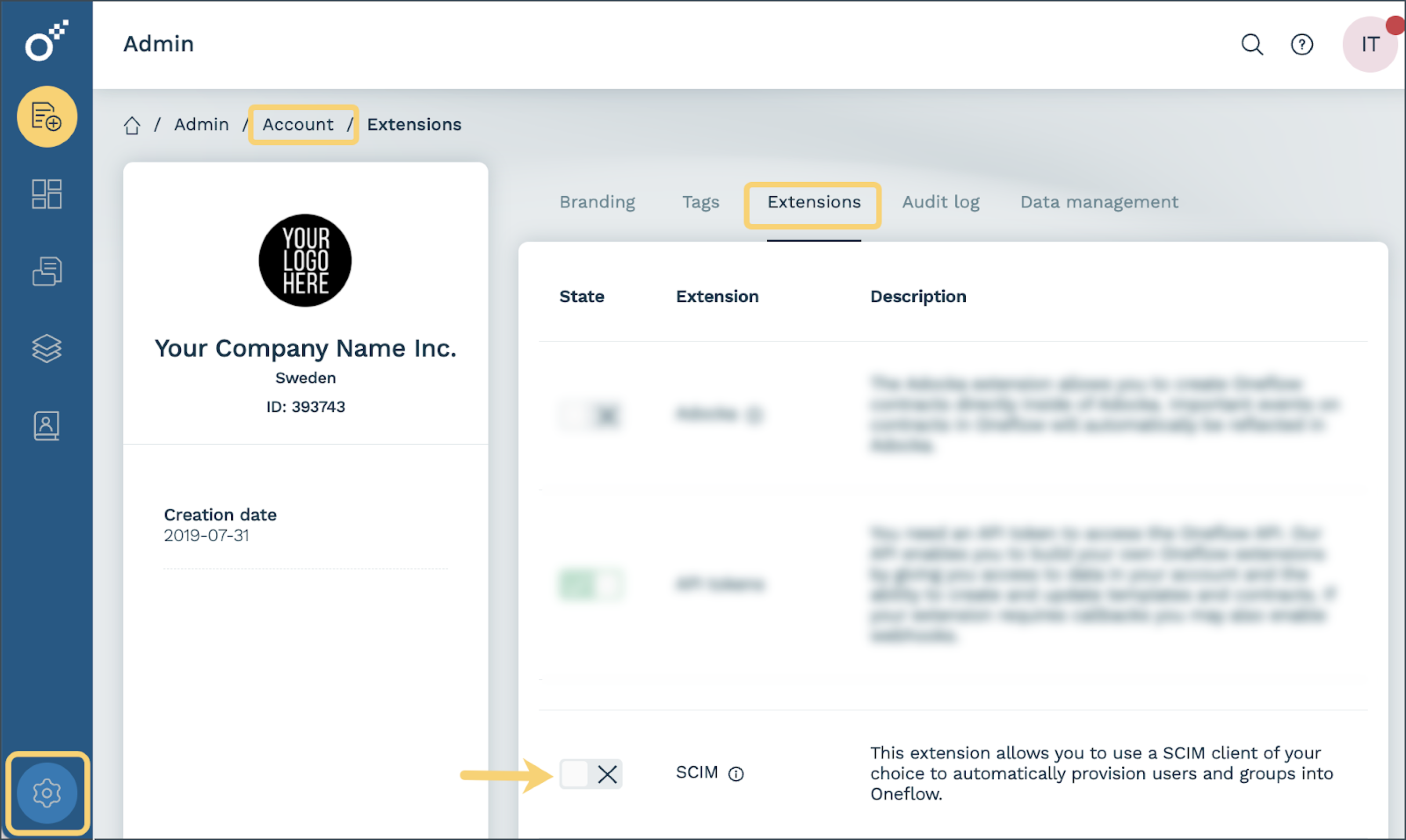Viewport: 1406px width, 840px height.
Task: Go to home via breadcrumb house icon
Action: pyautogui.click(x=132, y=125)
